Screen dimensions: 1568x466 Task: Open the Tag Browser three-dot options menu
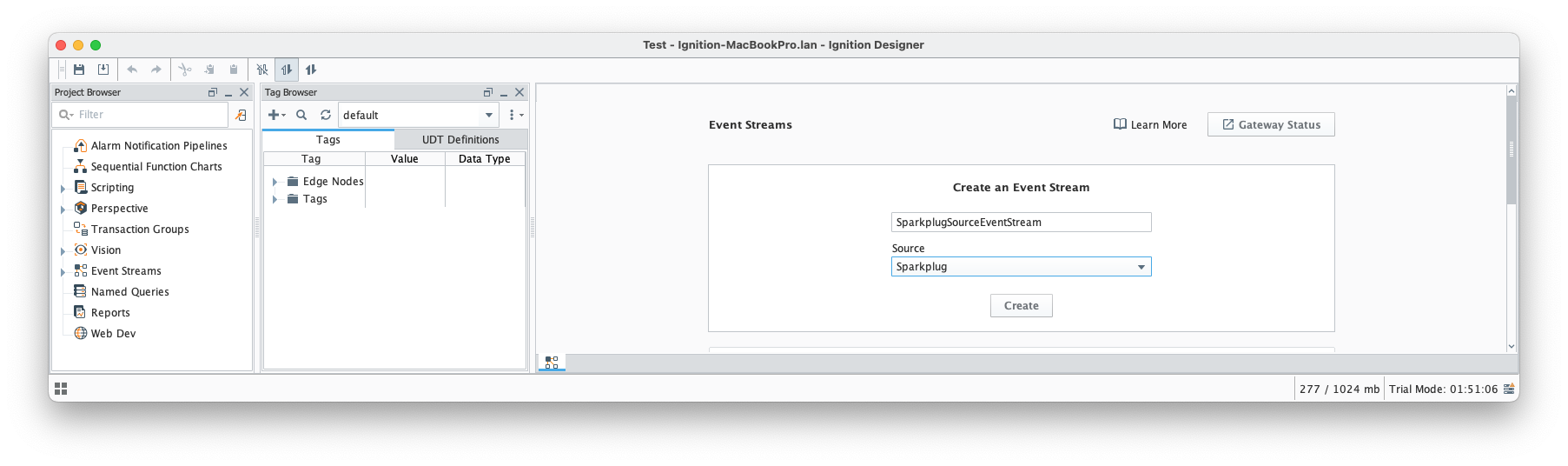pos(514,115)
